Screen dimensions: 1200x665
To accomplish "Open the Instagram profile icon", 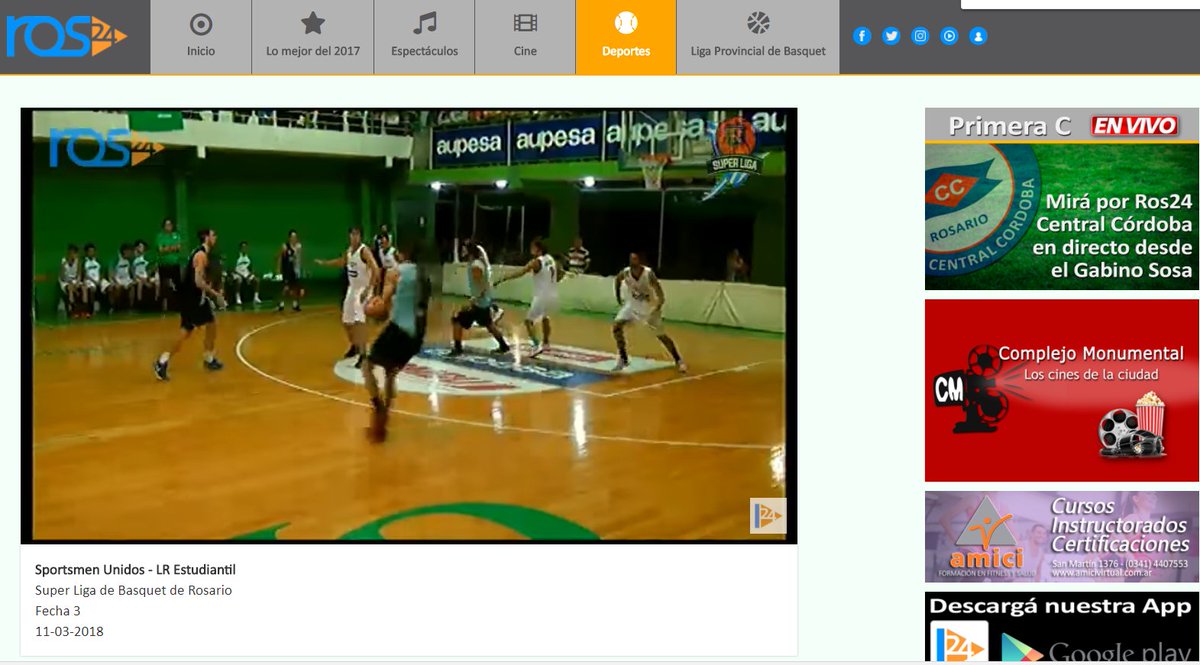I will 920,36.
